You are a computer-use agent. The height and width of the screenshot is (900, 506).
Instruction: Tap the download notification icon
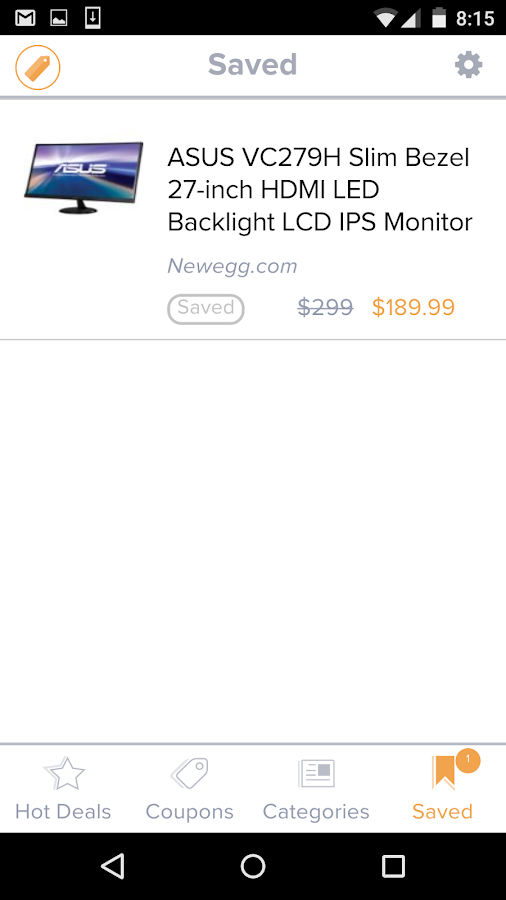pos(92,18)
